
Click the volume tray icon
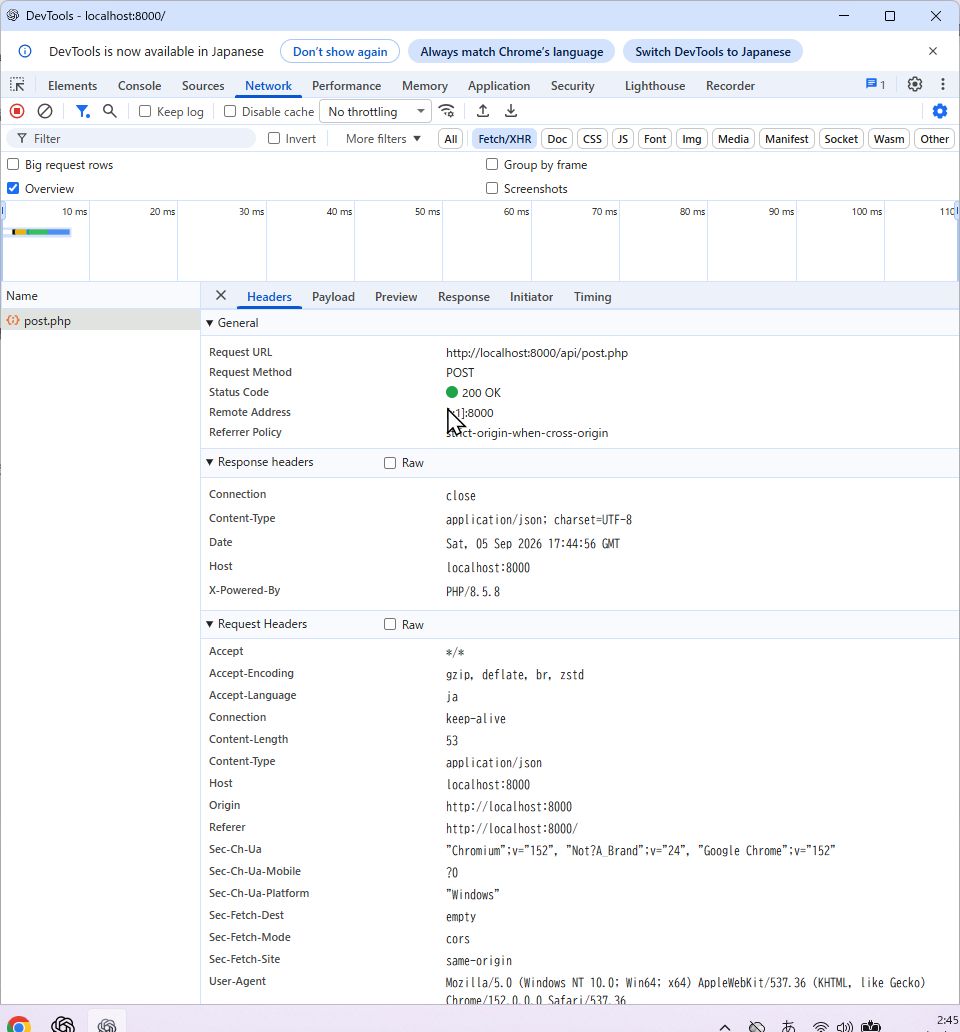tap(844, 1026)
